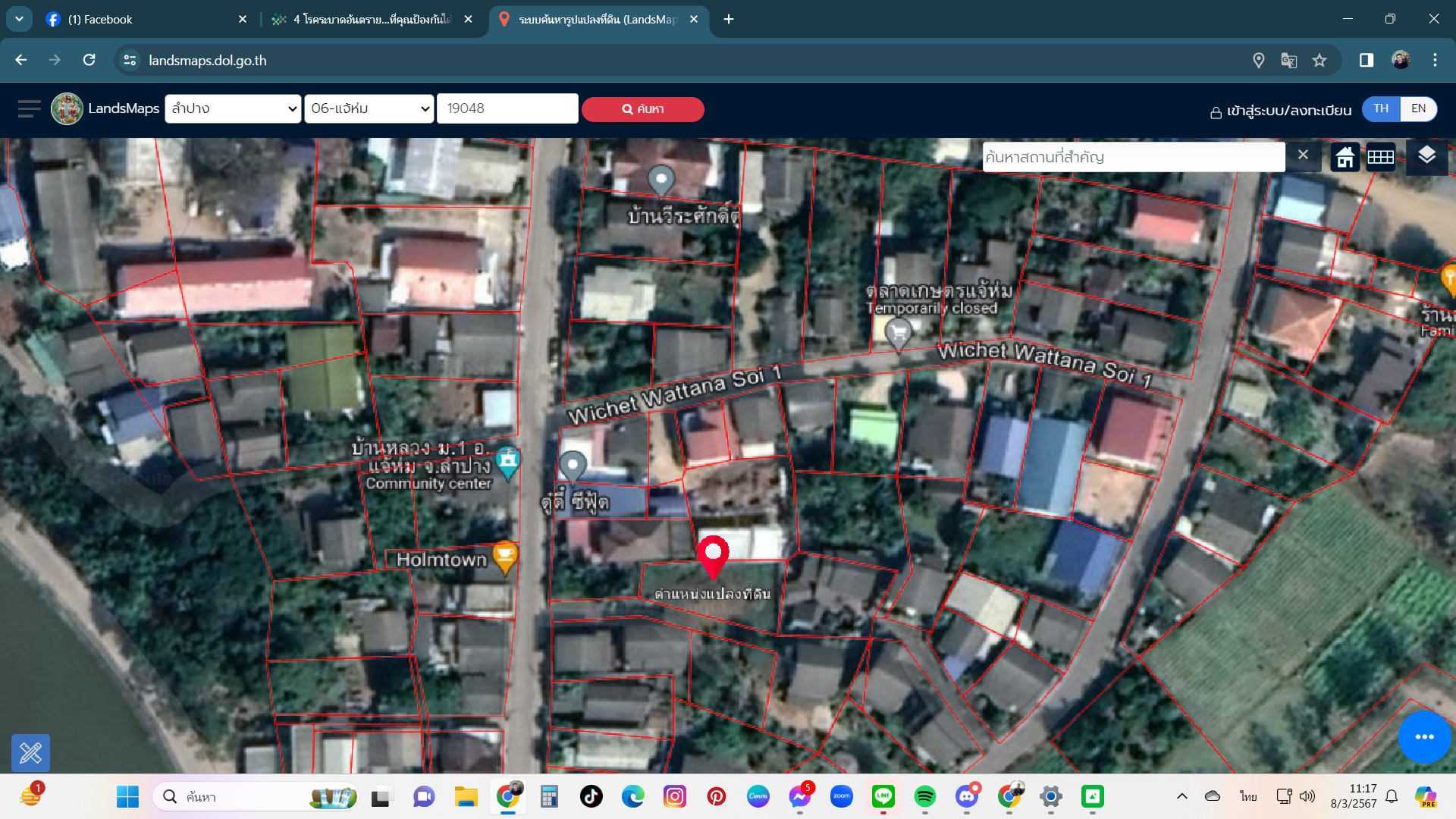Expand the 06-แจ้ห่ม district dropdown
This screenshot has height=819, width=1456.
pos(369,108)
